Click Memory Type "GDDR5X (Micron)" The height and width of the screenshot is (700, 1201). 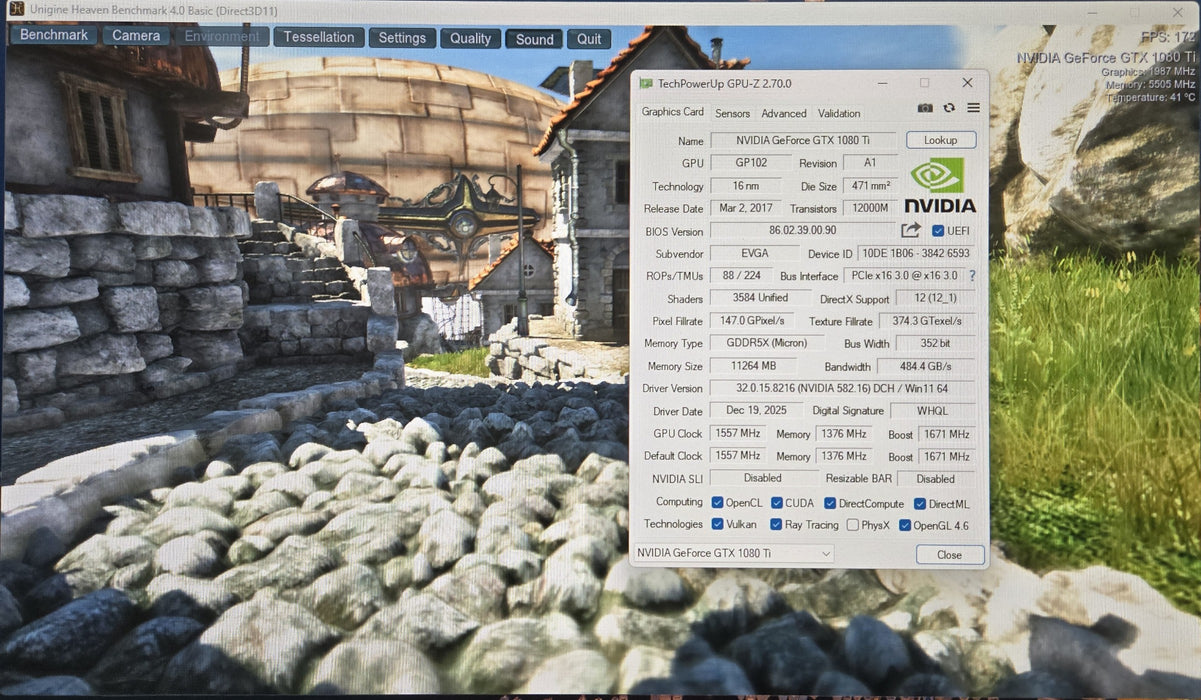point(765,344)
